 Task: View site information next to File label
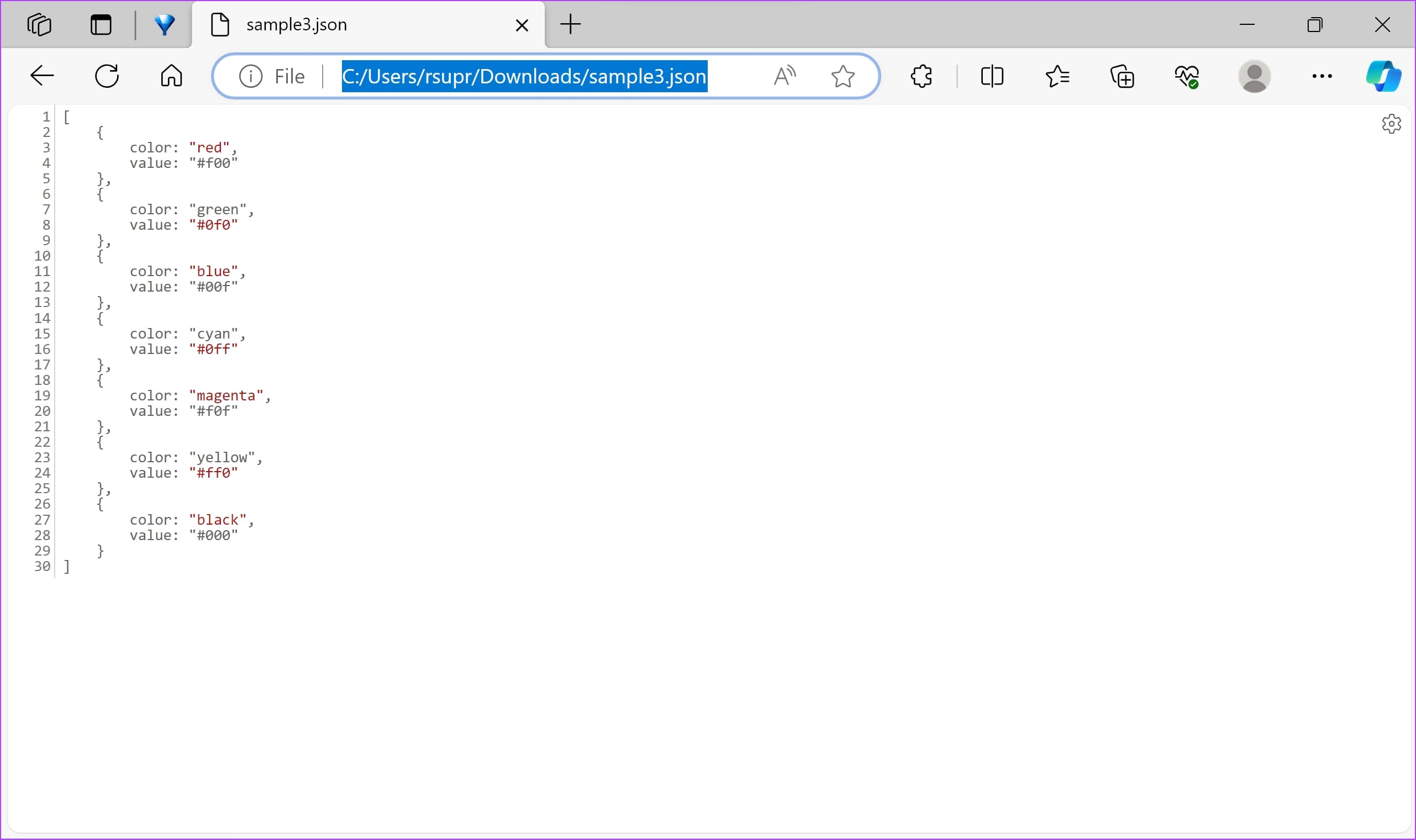point(251,76)
